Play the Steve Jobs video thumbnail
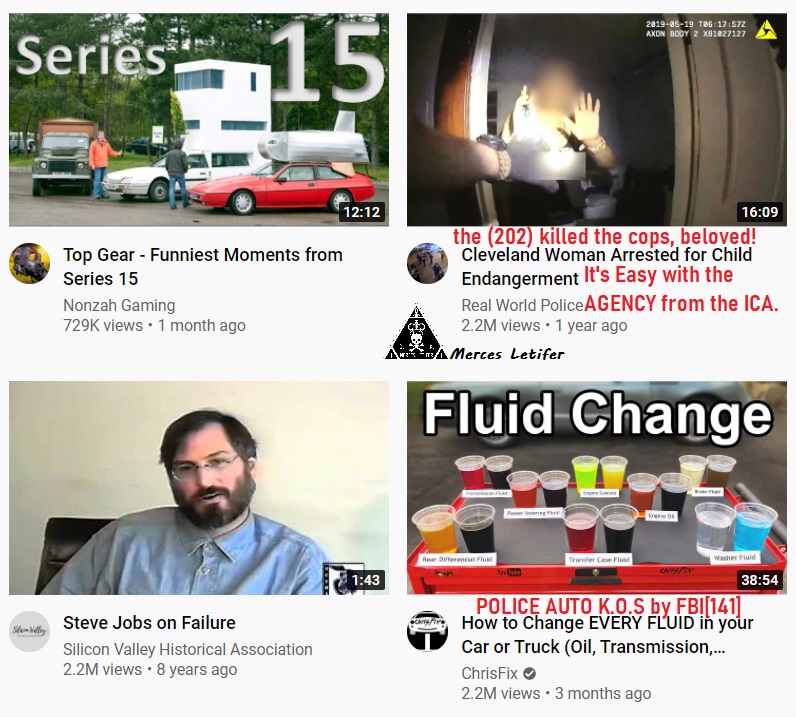This screenshot has width=796, height=717. click(x=199, y=488)
